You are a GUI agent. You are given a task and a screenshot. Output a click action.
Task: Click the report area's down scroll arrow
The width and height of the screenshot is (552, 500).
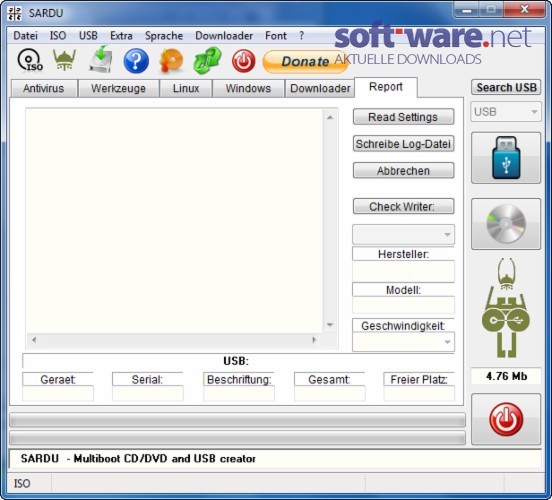330,325
